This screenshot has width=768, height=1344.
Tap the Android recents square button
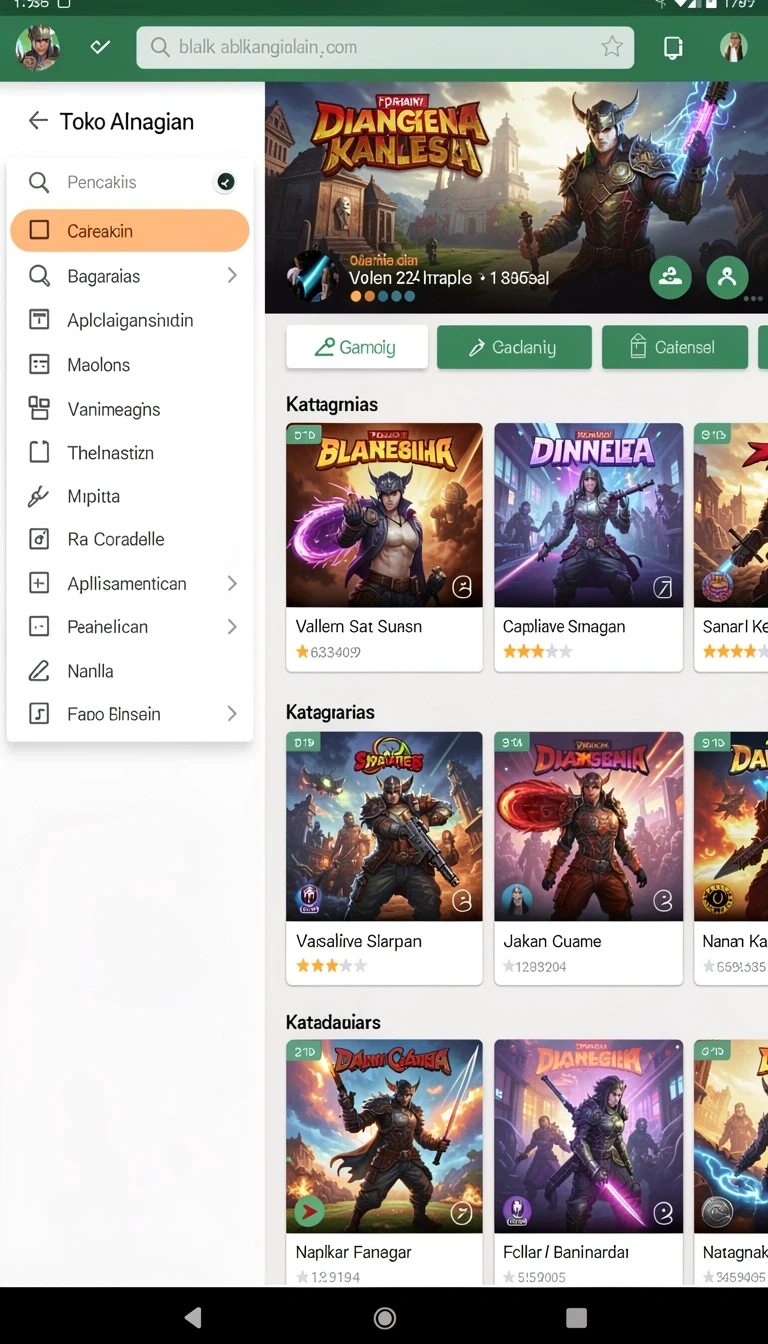coord(576,1317)
